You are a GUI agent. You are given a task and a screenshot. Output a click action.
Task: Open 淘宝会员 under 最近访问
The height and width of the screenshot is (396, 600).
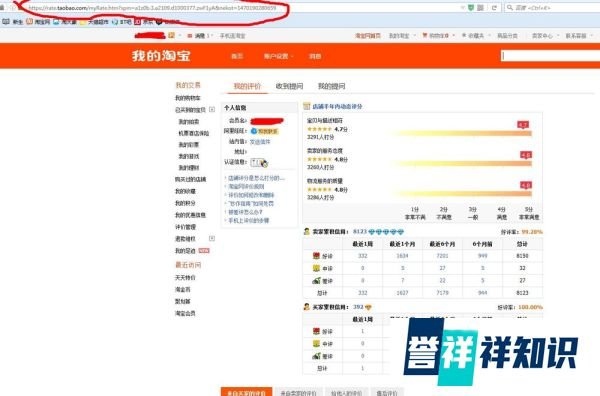point(185,313)
